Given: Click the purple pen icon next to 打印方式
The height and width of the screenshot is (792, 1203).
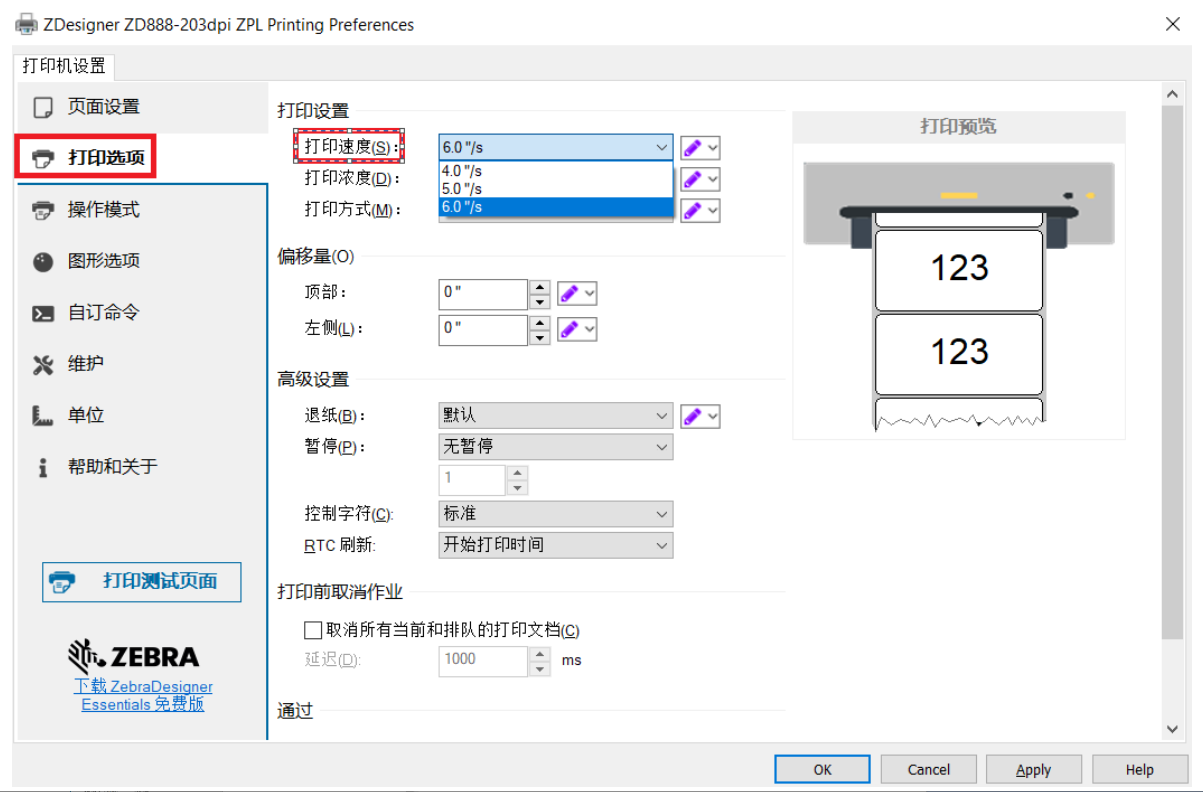Looking at the screenshot, I should [692, 211].
